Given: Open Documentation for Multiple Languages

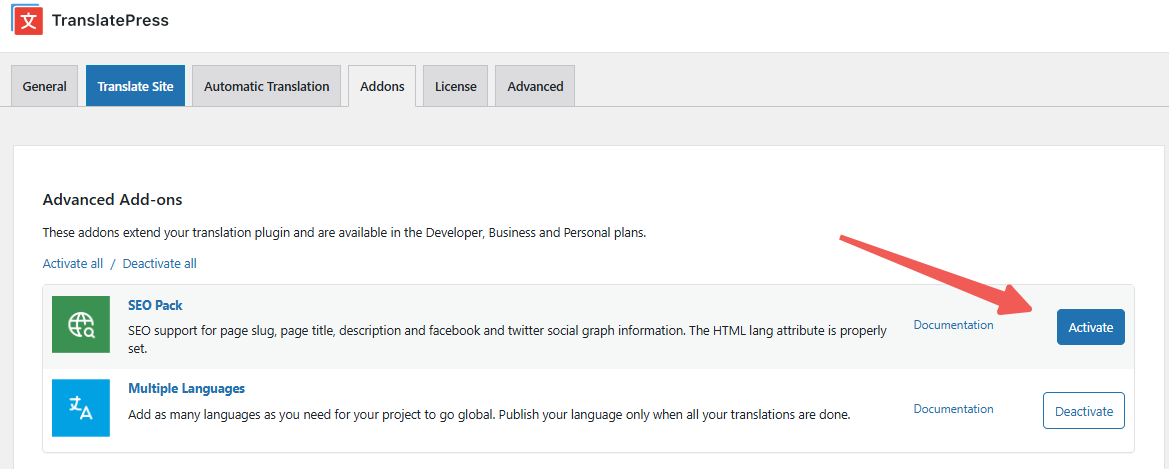Looking at the screenshot, I should 953,409.
